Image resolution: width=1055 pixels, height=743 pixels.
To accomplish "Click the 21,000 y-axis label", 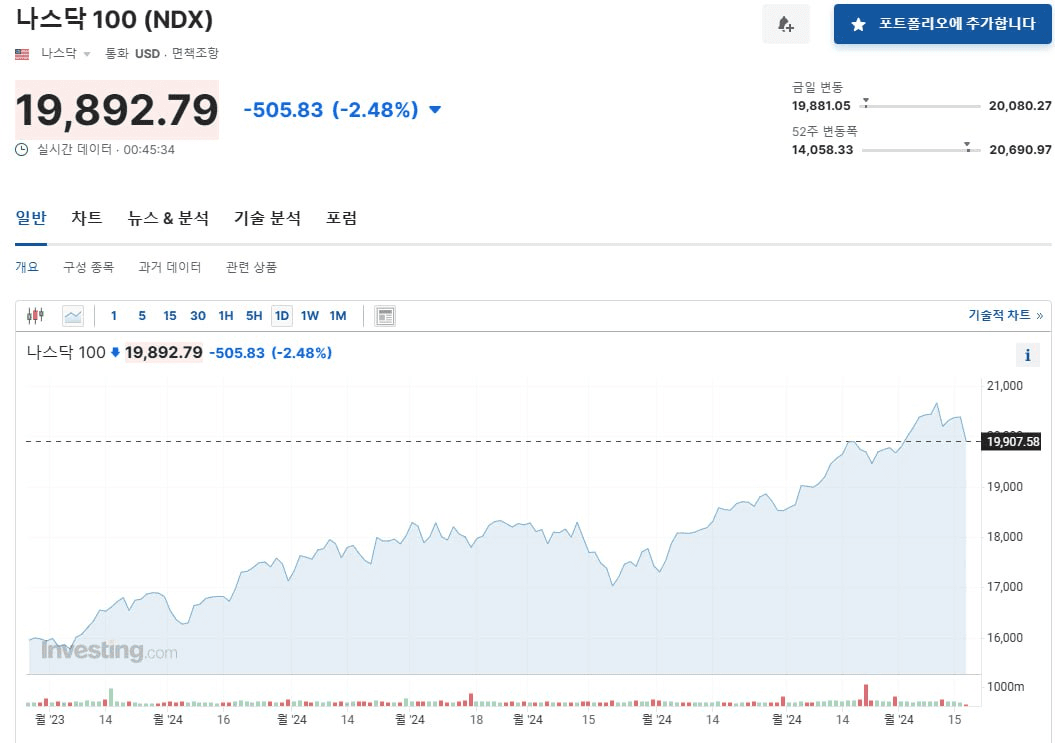I will click(1005, 386).
